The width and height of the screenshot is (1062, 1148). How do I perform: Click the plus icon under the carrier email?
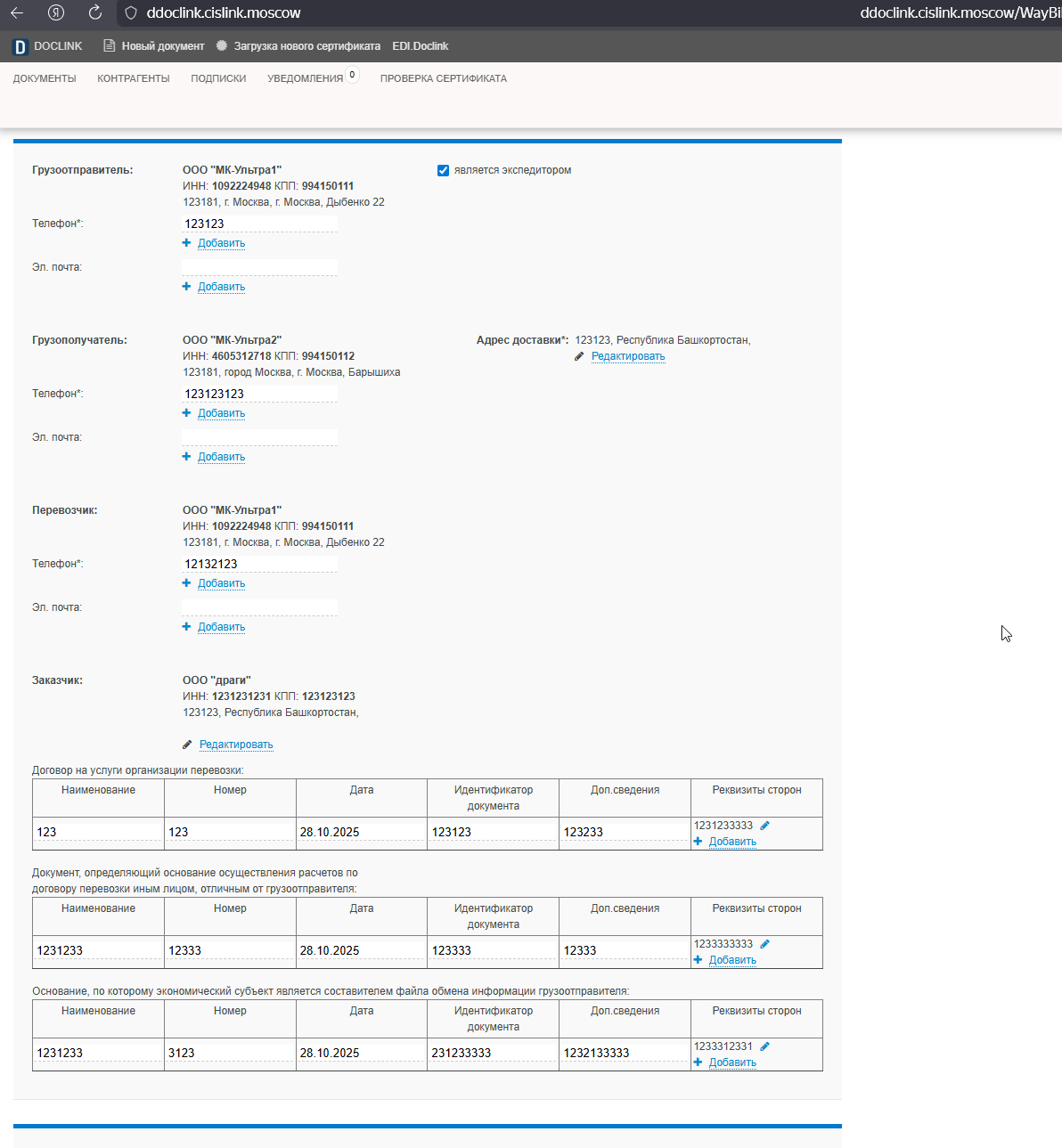[186, 627]
